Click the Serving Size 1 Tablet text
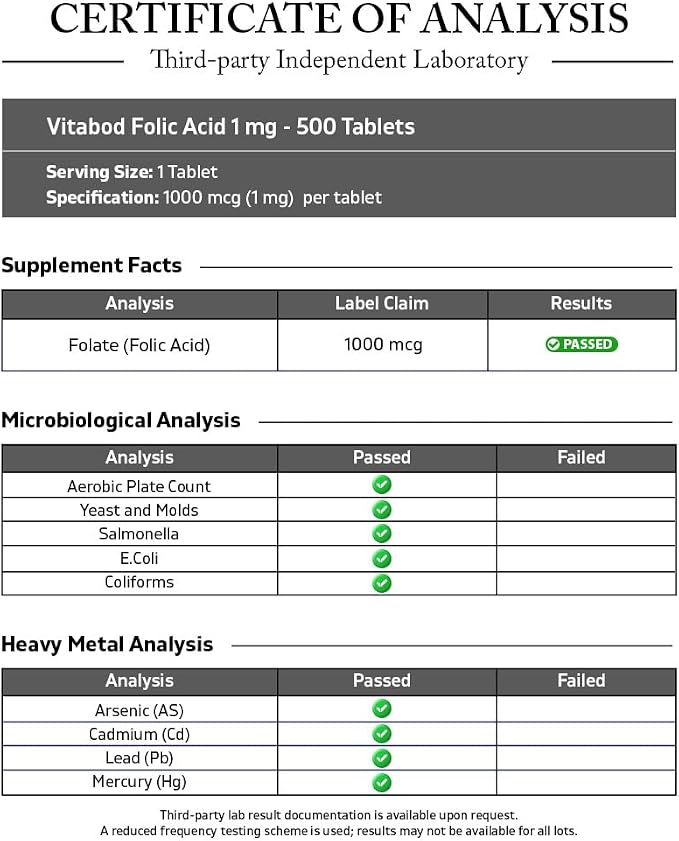679x841 pixels. [x=132, y=172]
